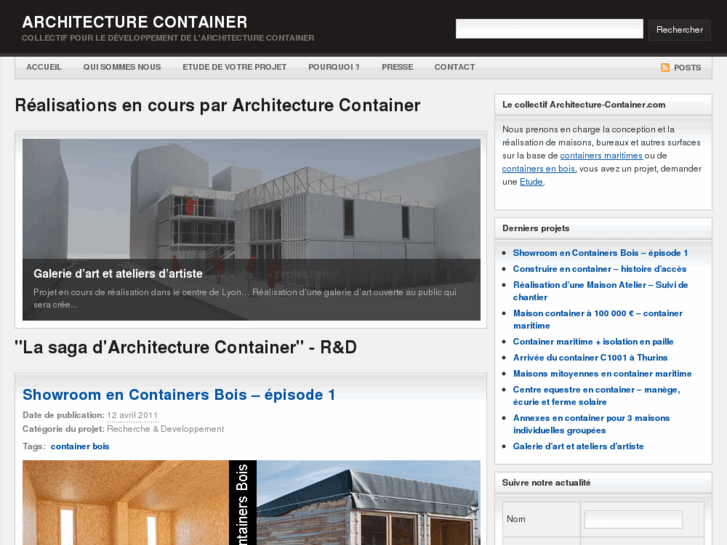Open Maisons mitoyennes en container maritime
Viewport: 727px width, 545px height.
click(602, 374)
